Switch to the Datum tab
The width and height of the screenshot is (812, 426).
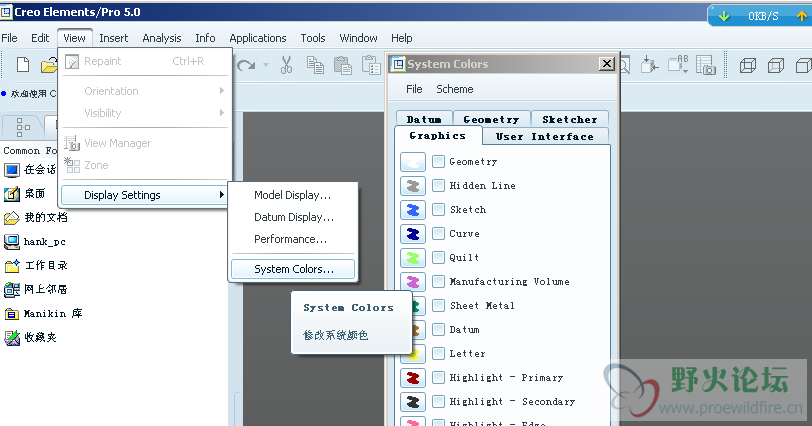pyautogui.click(x=424, y=119)
